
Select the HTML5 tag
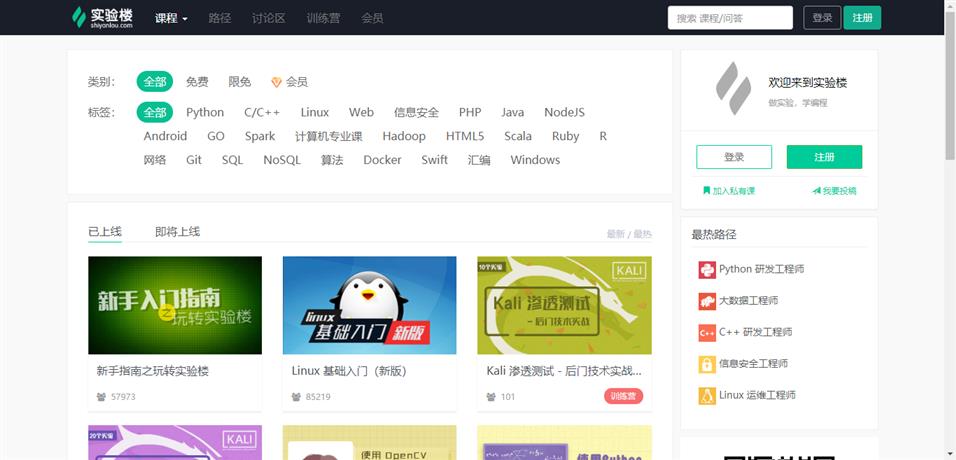(x=465, y=136)
